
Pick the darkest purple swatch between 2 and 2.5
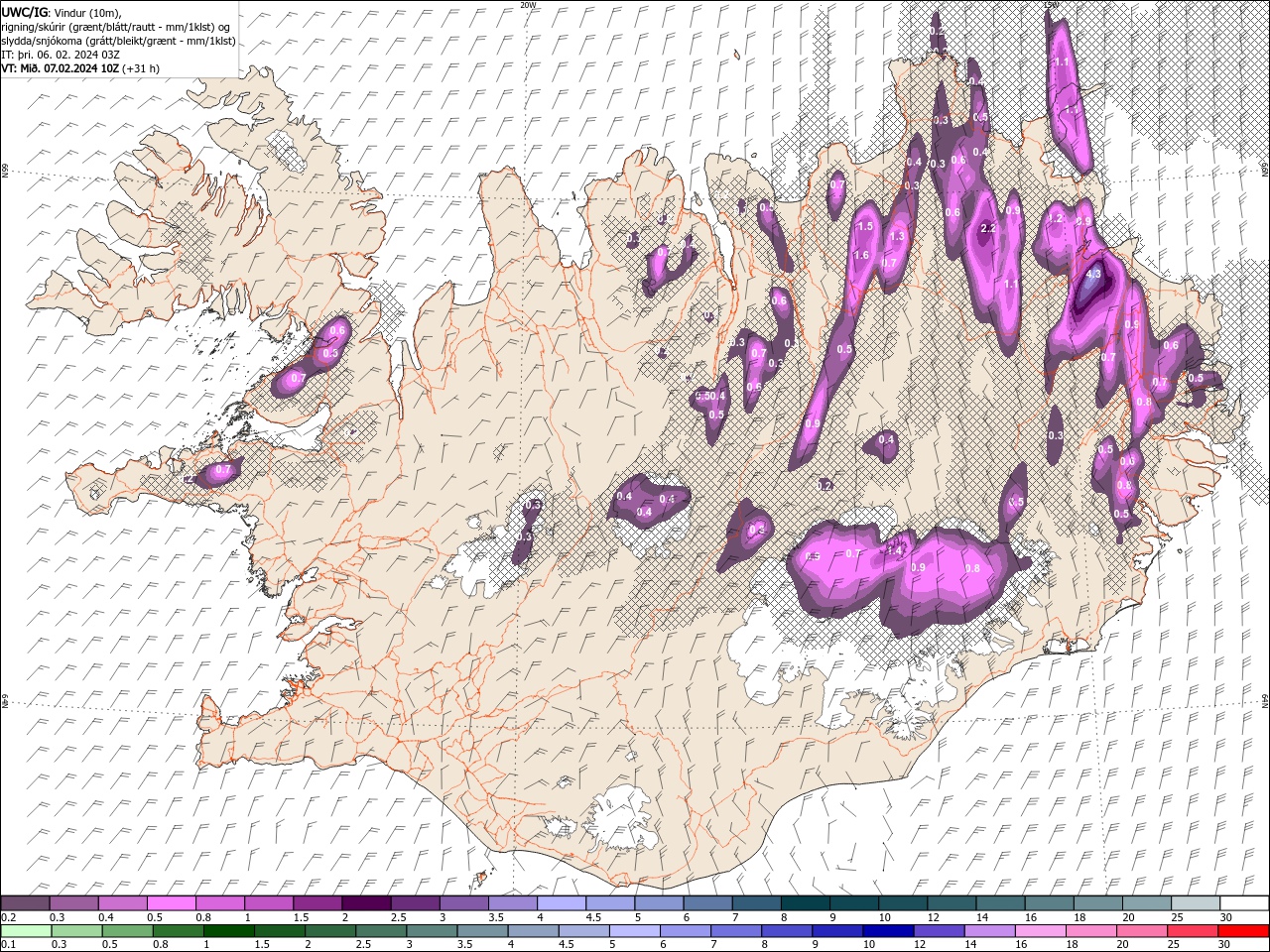(x=366, y=903)
